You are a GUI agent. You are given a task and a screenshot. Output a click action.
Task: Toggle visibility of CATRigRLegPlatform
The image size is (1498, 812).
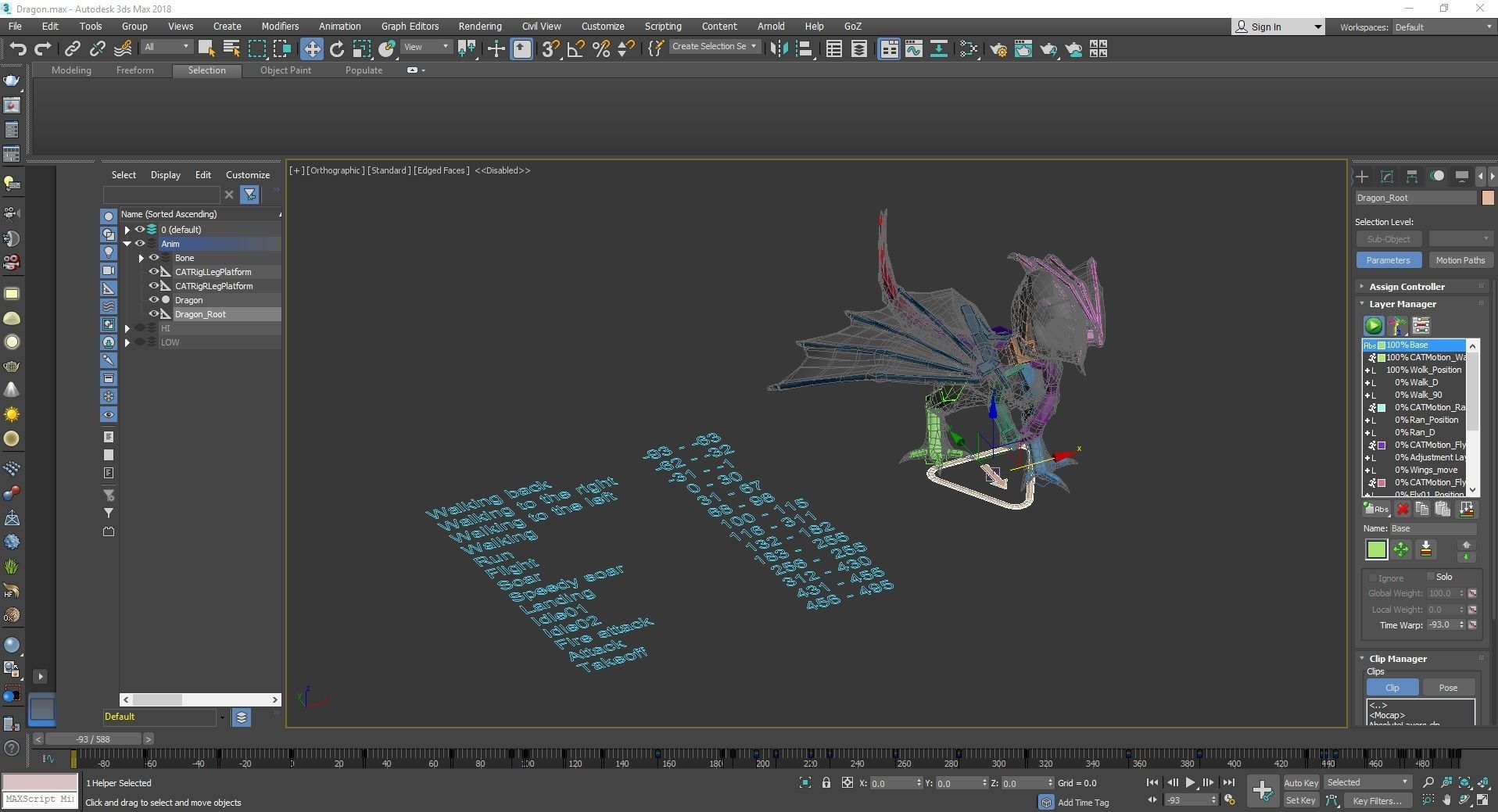[x=154, y=286]
